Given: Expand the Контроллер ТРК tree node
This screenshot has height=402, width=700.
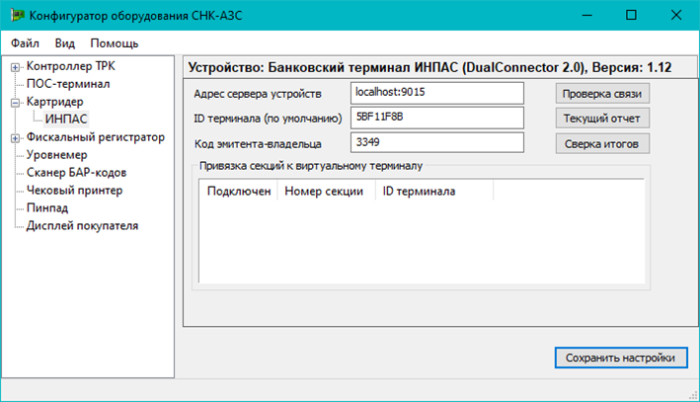Looking at the screenshot, I should 16,67.
